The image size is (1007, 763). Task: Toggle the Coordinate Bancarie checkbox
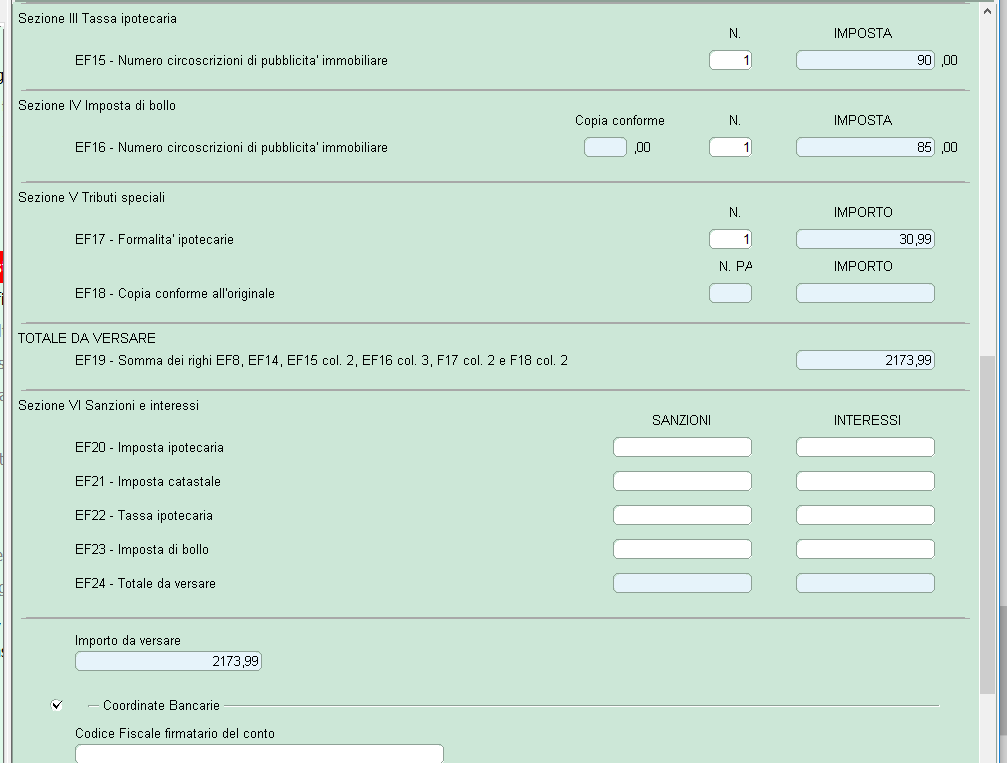coord(57,705)
